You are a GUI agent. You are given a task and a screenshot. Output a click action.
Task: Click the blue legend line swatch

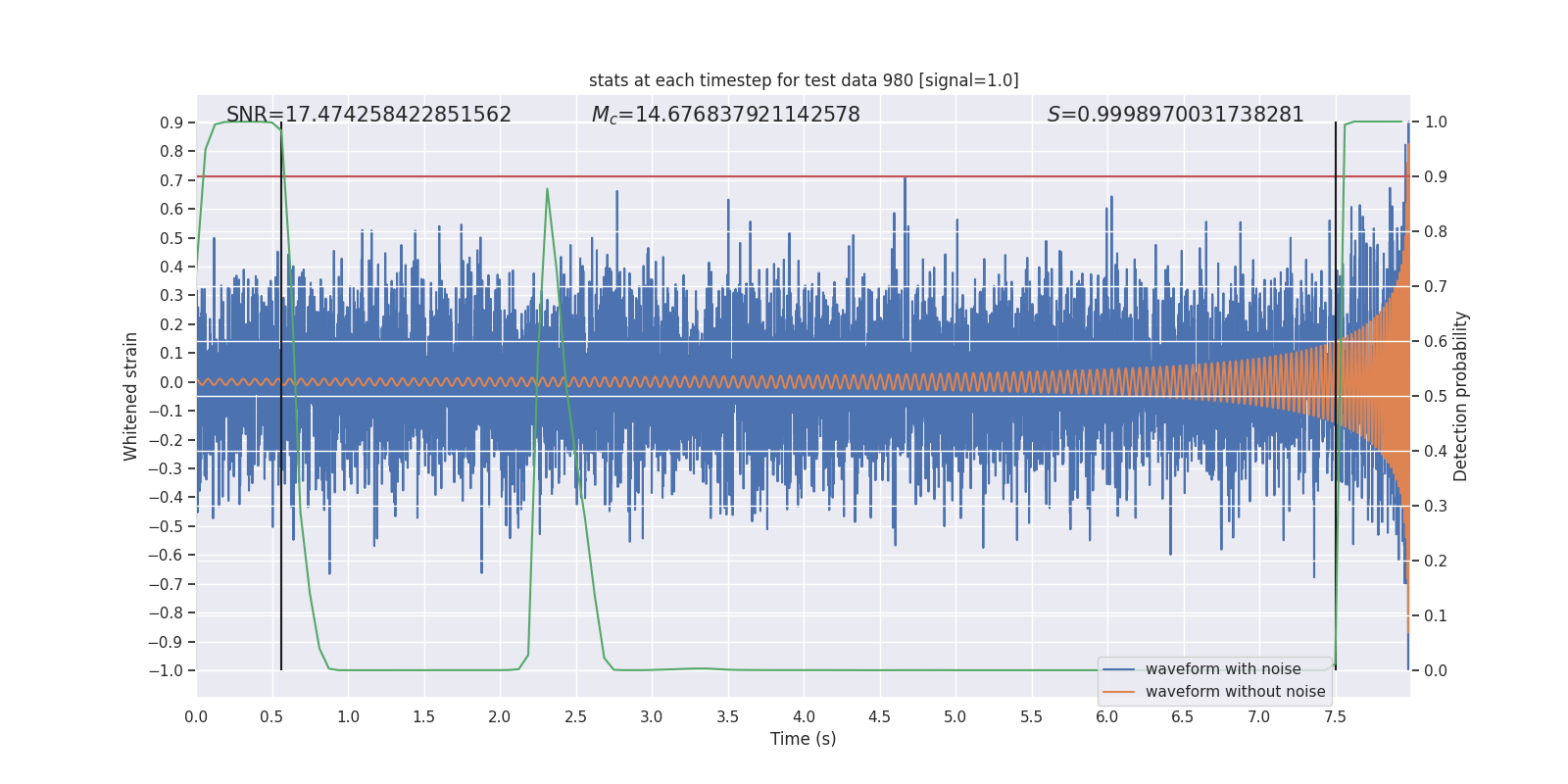point(1119,669)
